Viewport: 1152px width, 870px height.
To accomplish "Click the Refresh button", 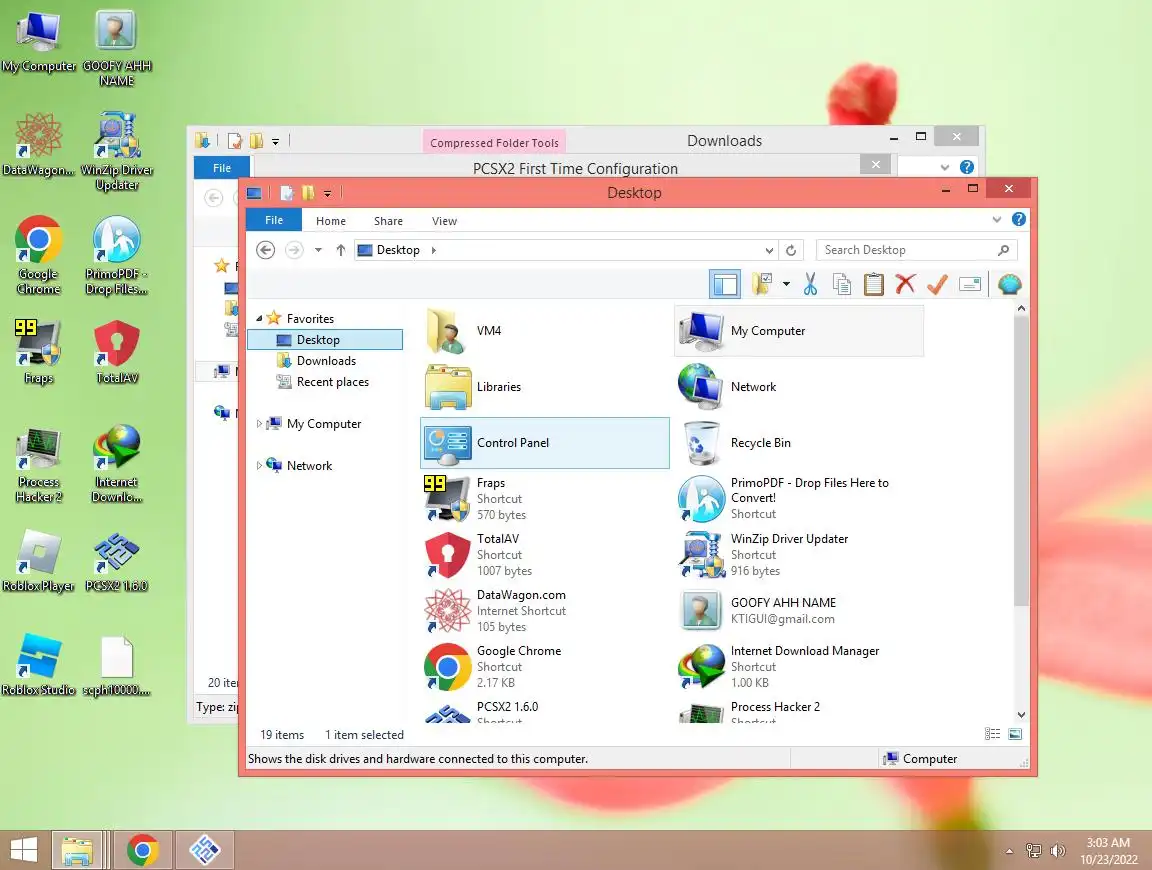I will click(791, 251).
